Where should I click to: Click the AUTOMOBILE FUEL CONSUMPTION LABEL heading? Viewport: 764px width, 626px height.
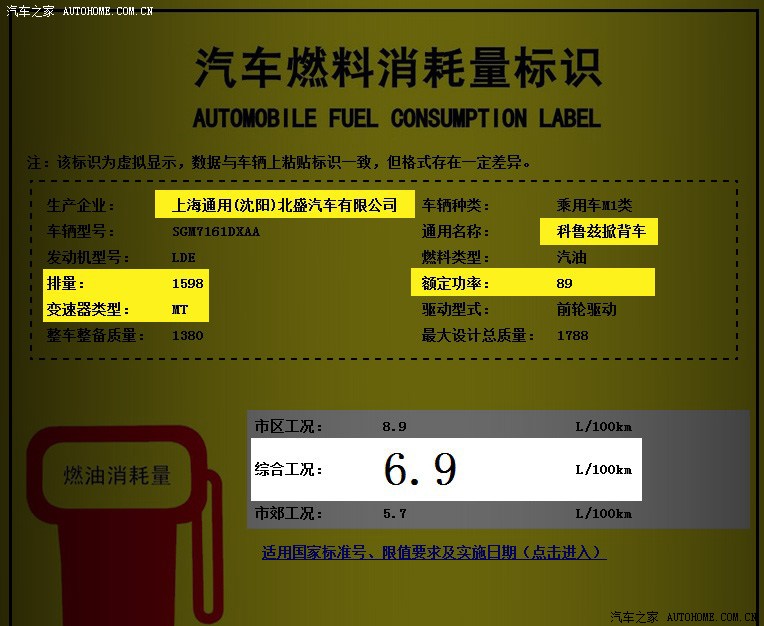[397, 118]
